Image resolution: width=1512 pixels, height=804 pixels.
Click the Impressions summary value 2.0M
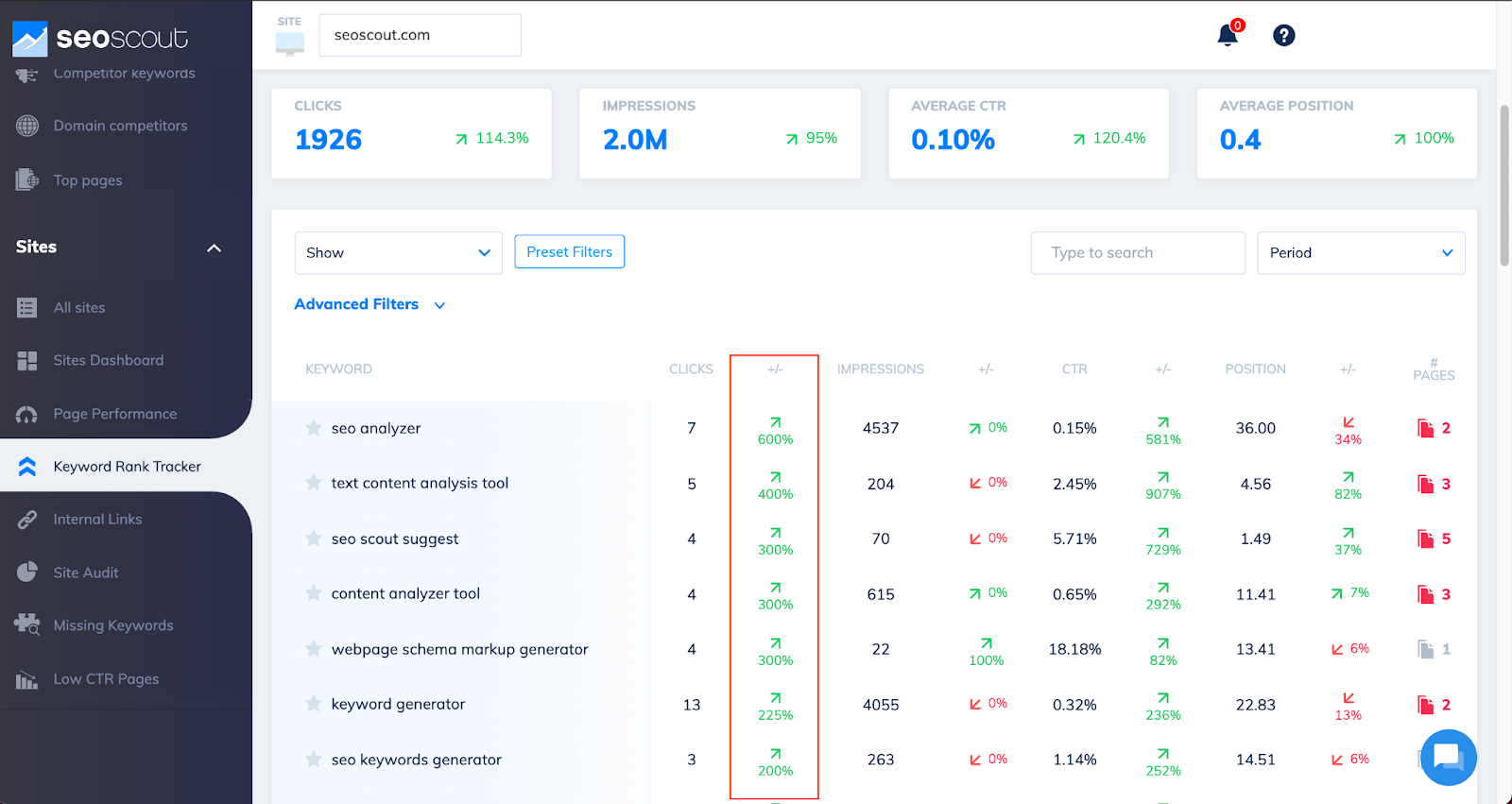[635, 140]
